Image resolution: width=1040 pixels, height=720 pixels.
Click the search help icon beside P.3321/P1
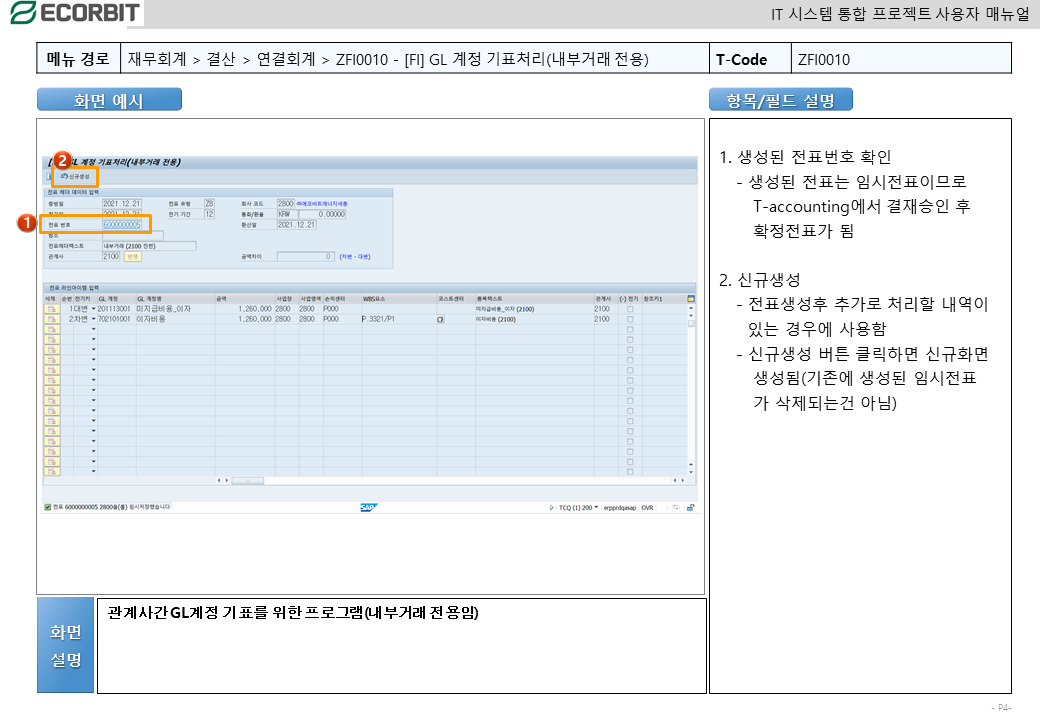click(x=440, y=319)
